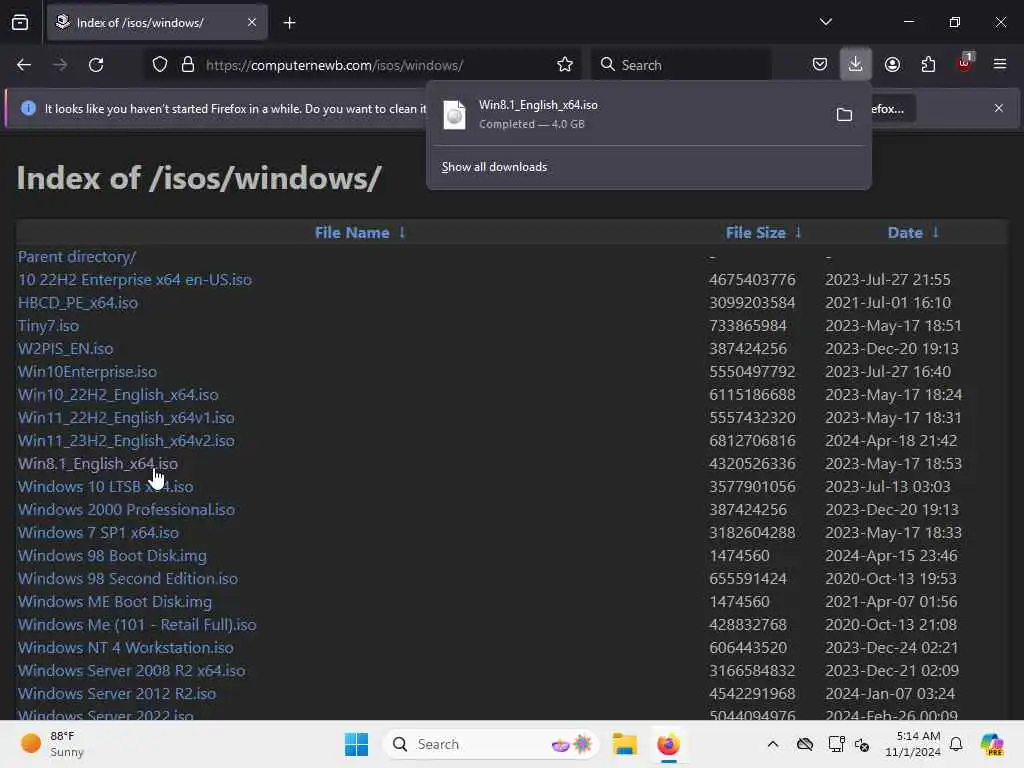Close the Index of /isos/windows/ tab
The height and width of the screenshot is (768, 1024).
pos(252,23)
